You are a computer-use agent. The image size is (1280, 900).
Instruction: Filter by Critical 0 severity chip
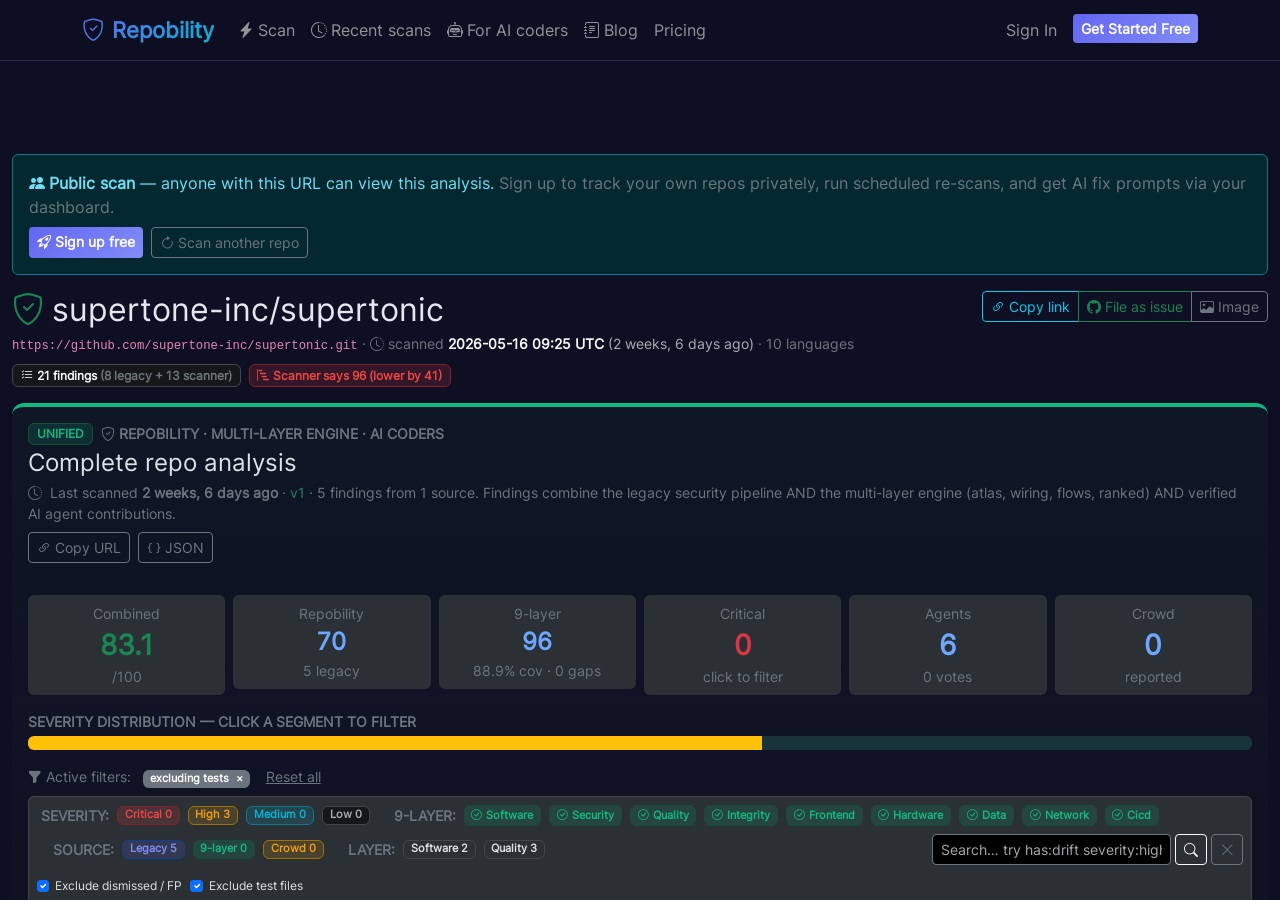point(148,815)
